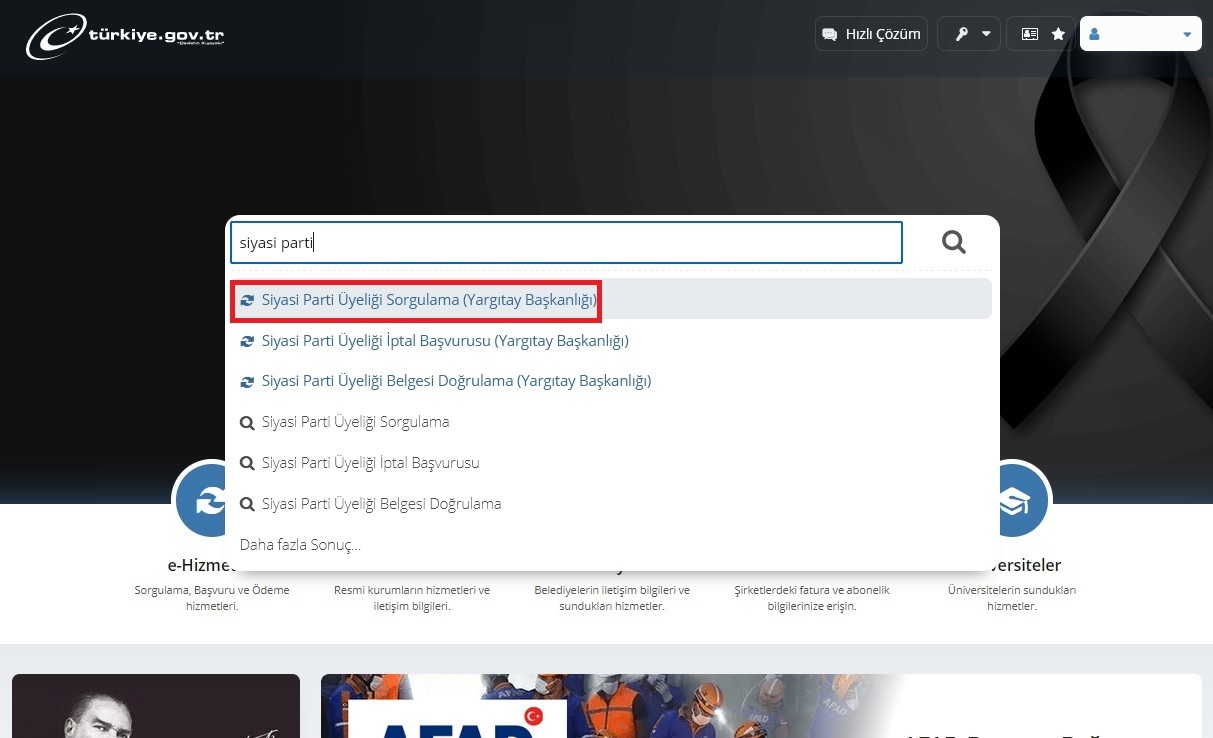
Task: Open favorites star icon
Action: point(1058,34)
